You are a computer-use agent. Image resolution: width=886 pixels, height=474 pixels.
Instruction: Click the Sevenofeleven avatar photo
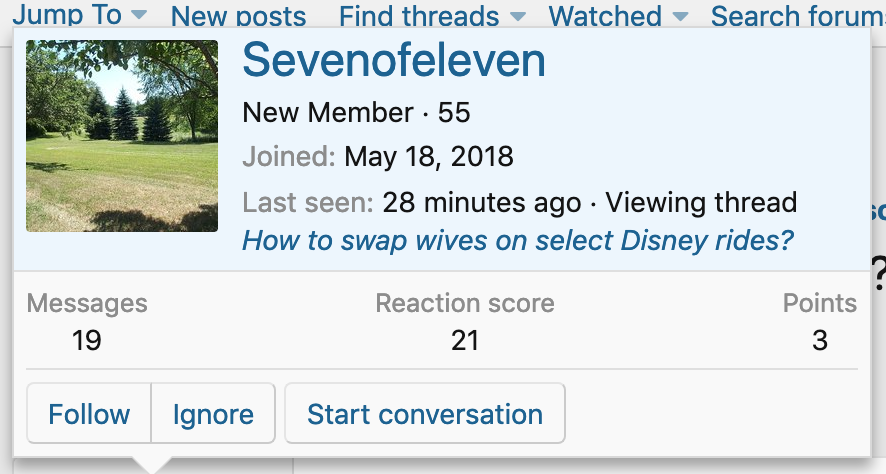tap(122, 136)
